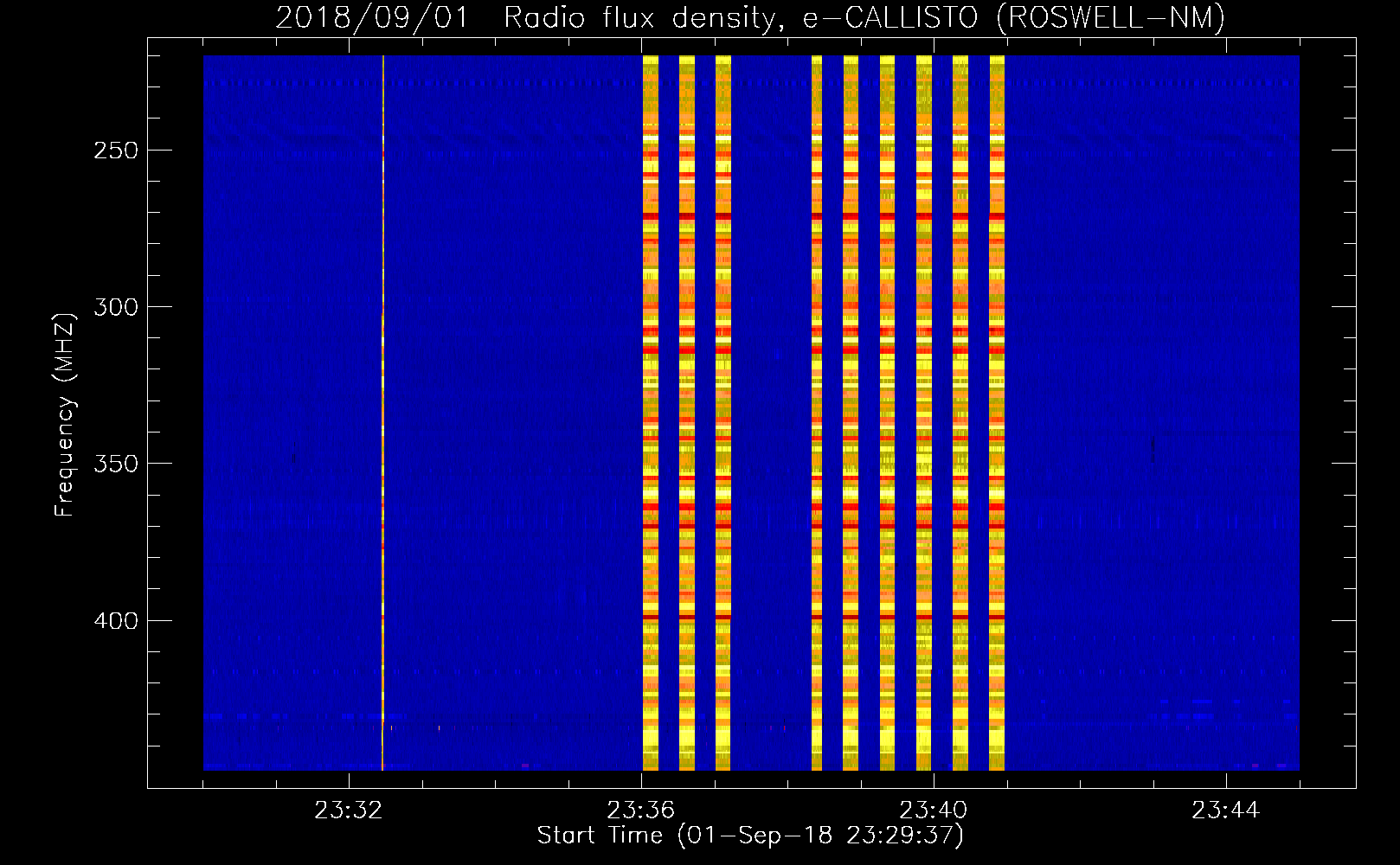Click the 23:44 time tick label

1226,811
